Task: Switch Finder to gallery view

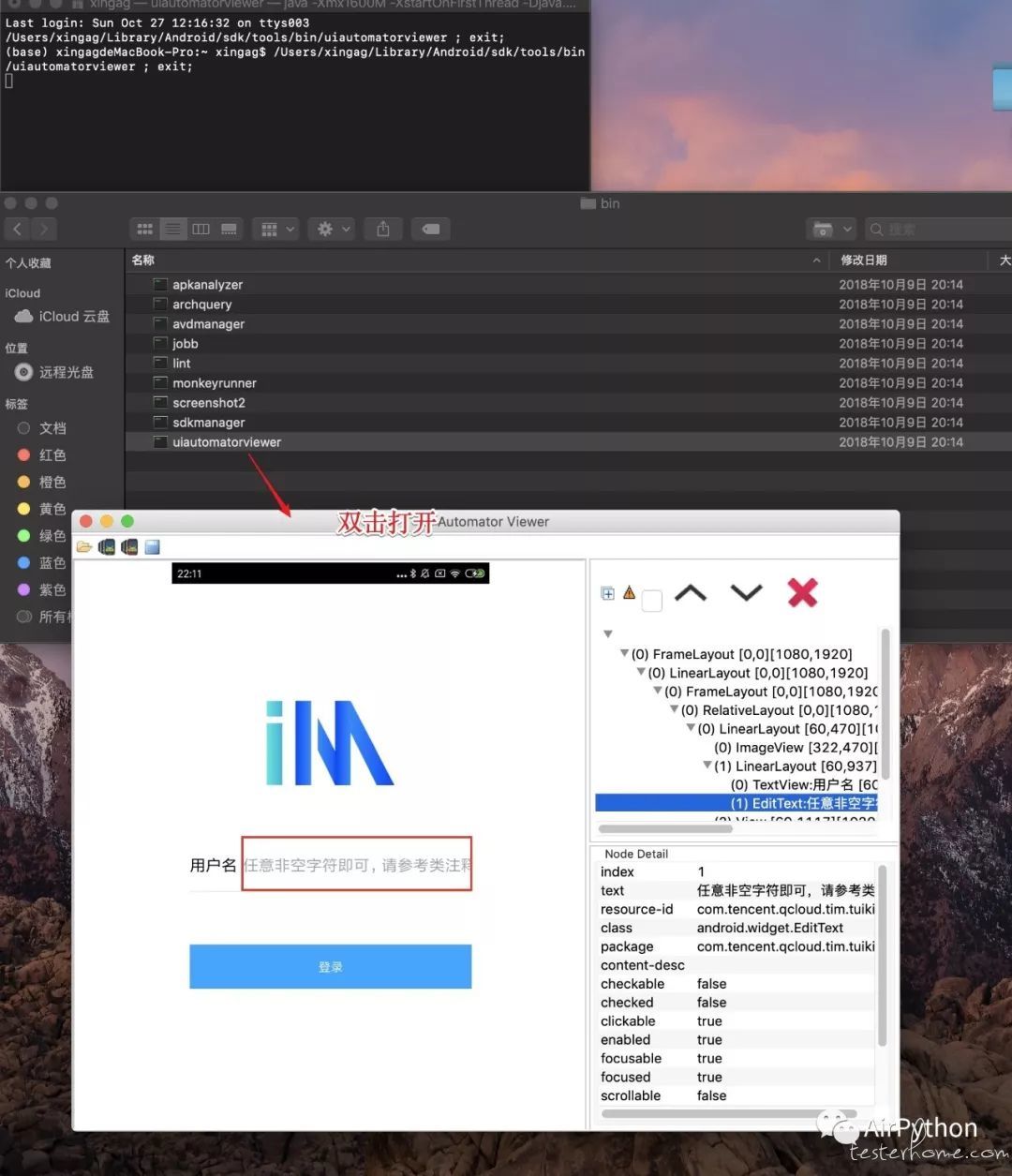Action: pyautogui.click(x=229, y=229)
